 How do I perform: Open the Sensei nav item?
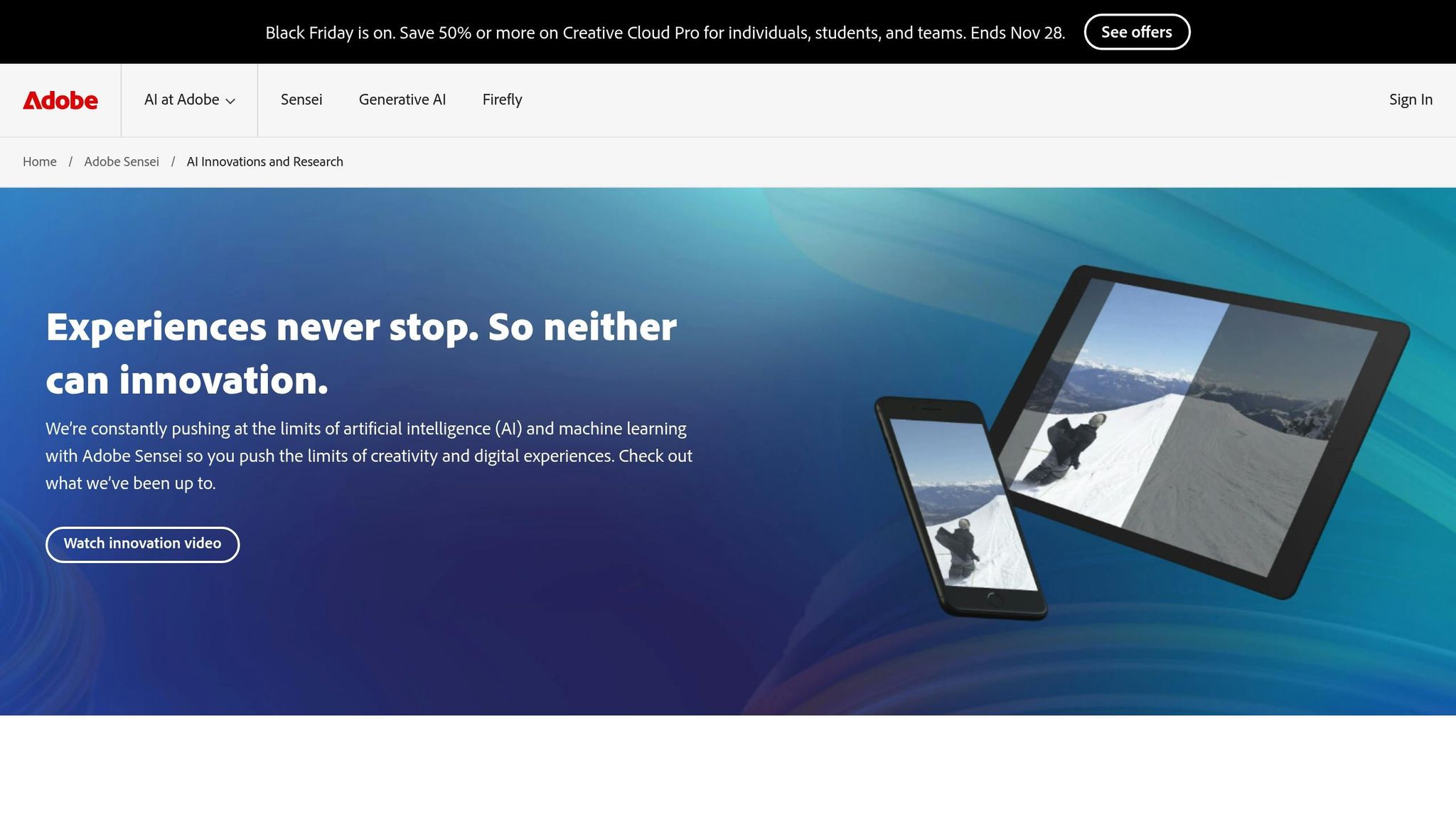click(301, 100)
